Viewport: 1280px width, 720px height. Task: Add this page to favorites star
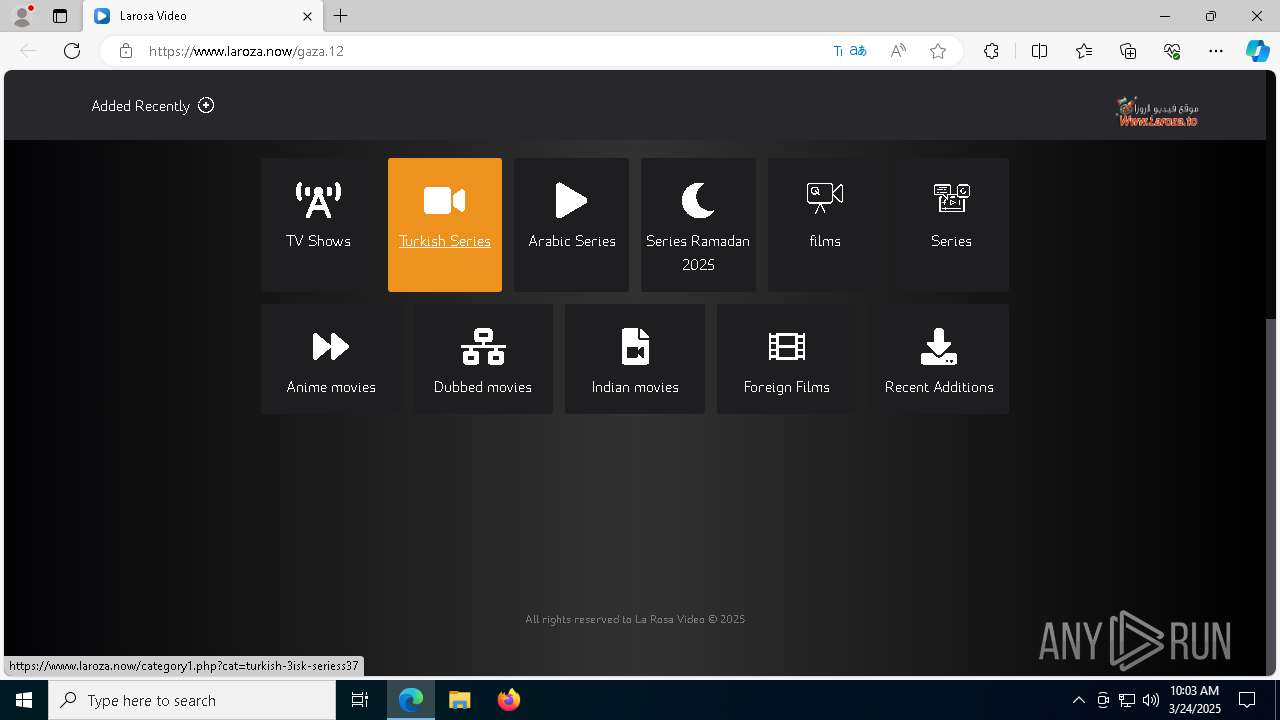tap(938, 51)
